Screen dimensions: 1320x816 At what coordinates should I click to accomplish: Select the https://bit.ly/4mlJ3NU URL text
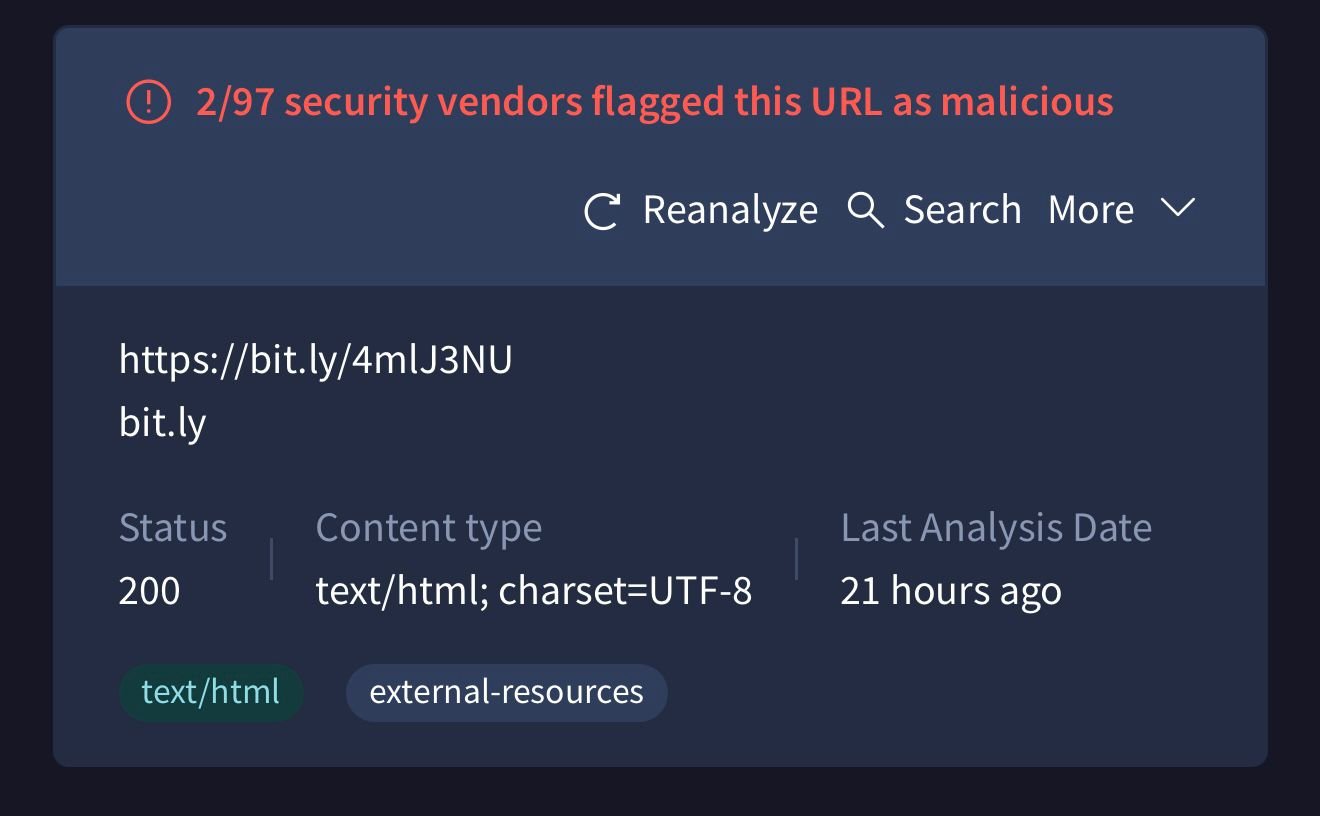pos(315,360)
